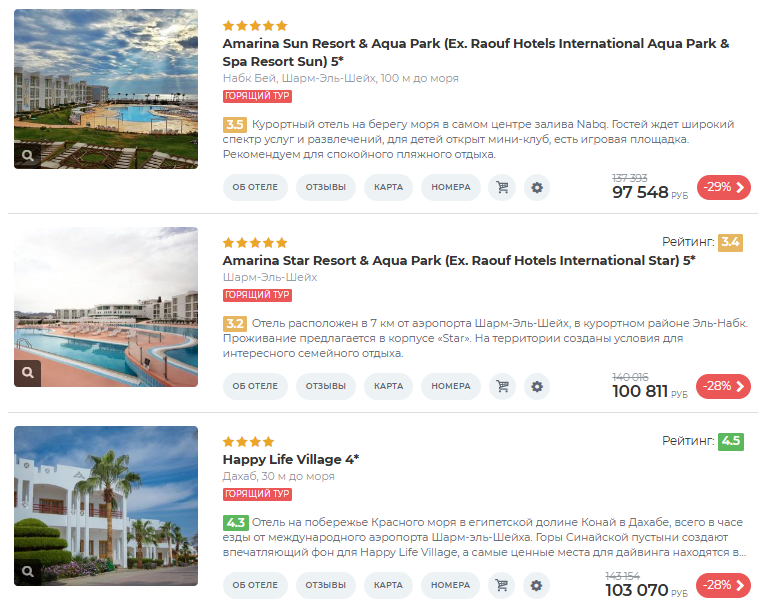Open the -28% offer for Amarina Star
Viewport: 770px width, 609px height.
click(723, 386)
